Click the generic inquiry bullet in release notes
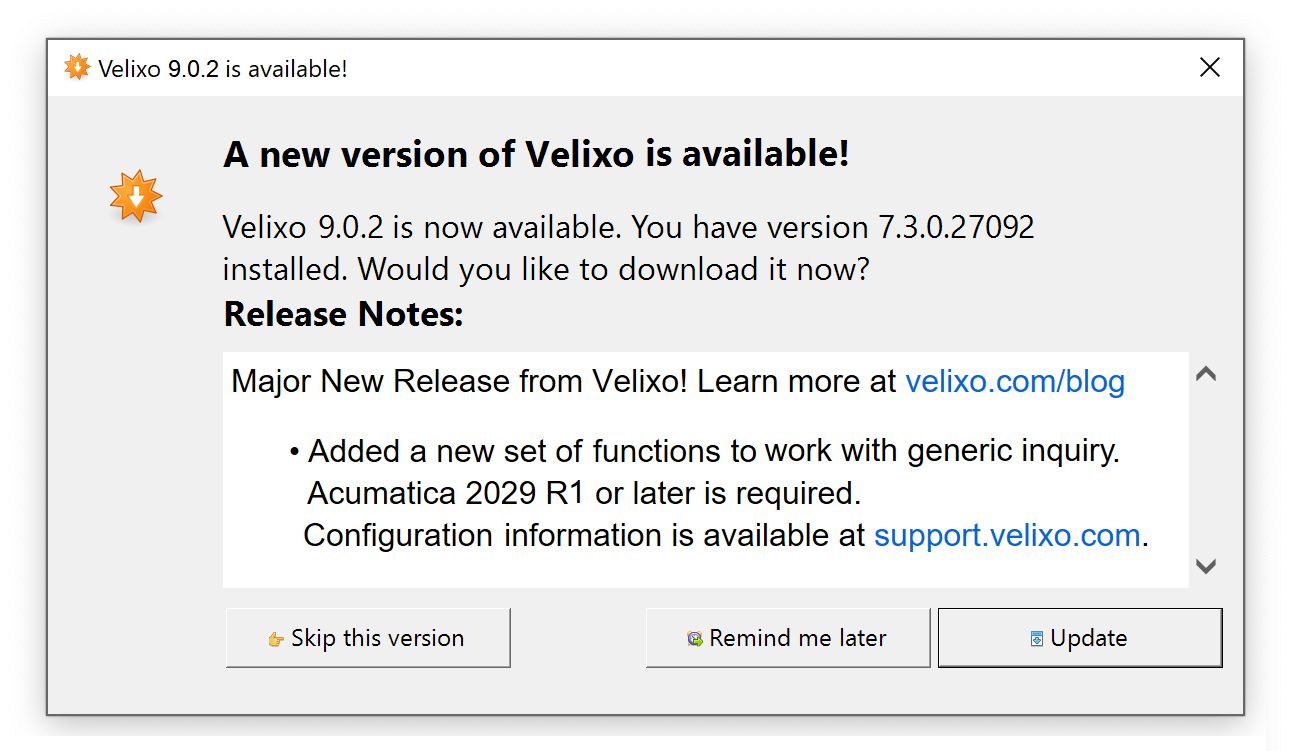Viewport: 1312px width, 751px height. click(x=705, y=451)
